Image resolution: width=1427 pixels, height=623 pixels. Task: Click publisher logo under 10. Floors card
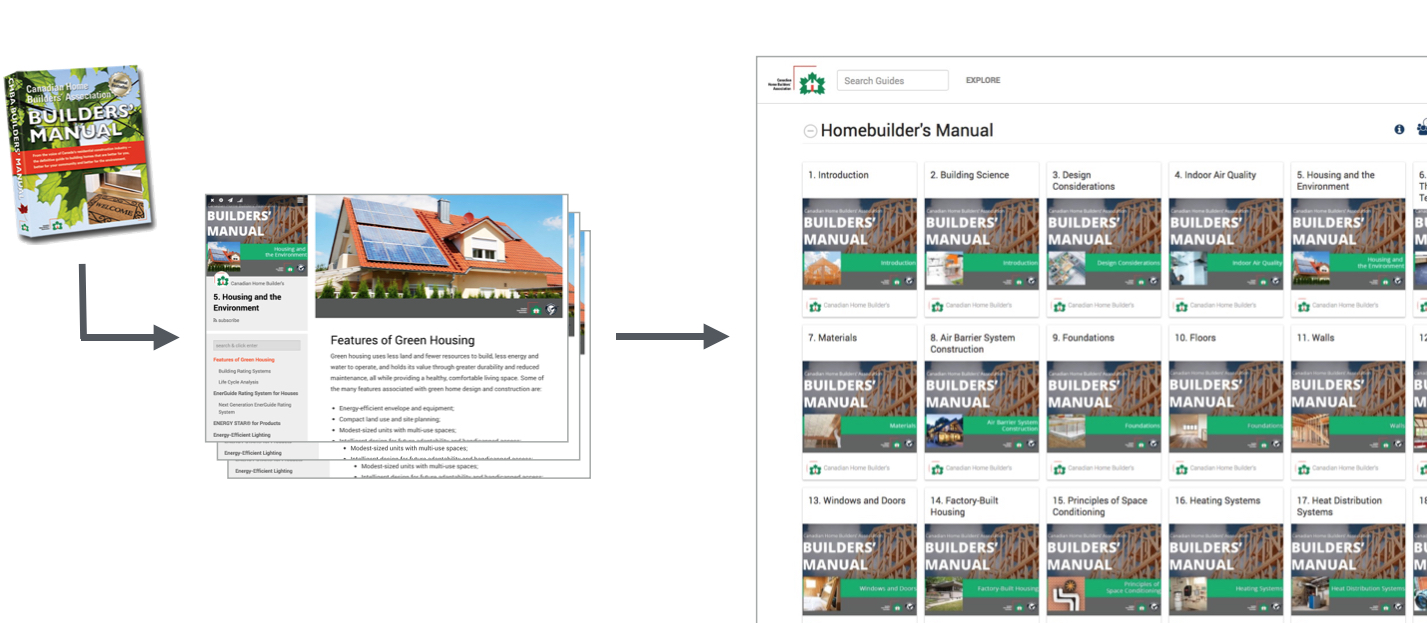click(1181, 468)
